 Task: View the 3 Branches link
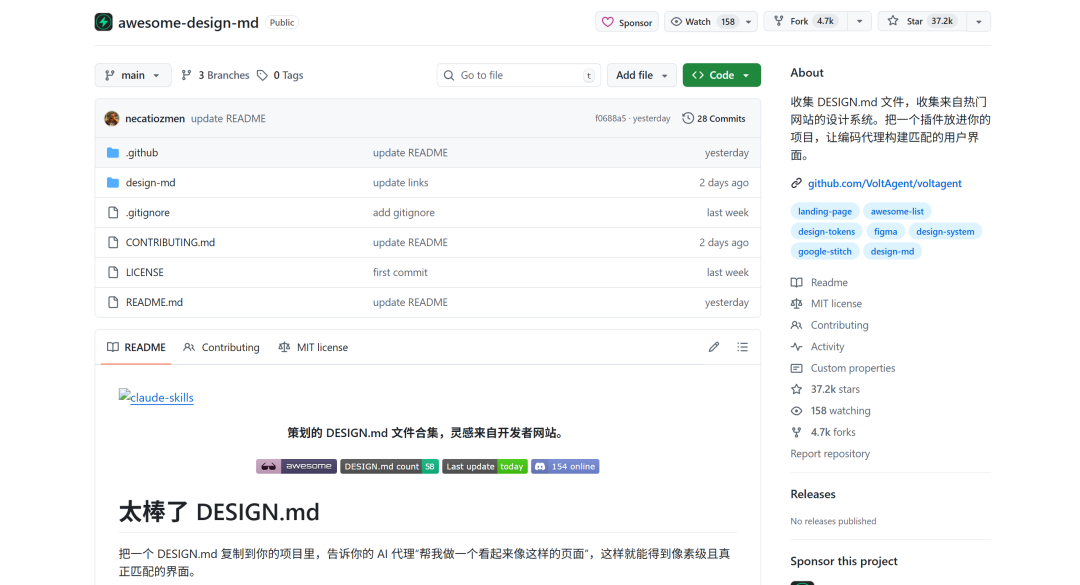(215, 75)
